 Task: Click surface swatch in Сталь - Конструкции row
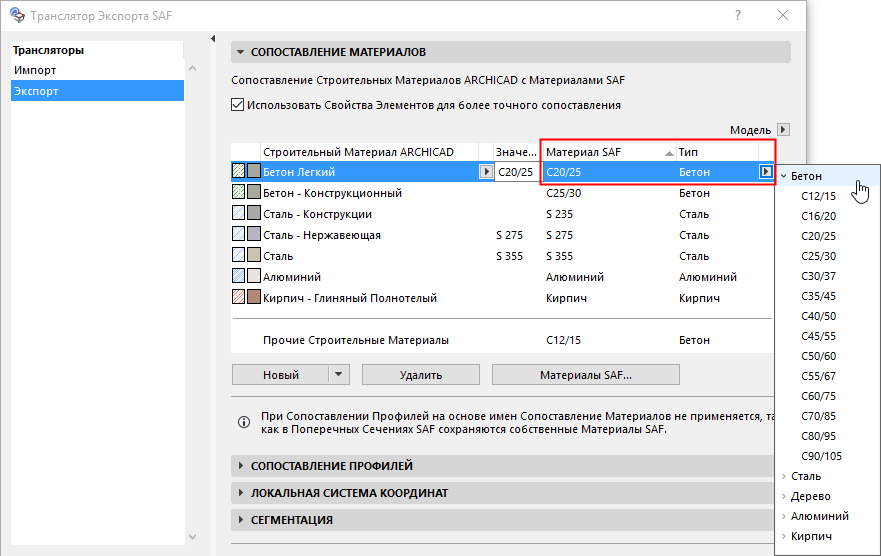tap(254, 213)
